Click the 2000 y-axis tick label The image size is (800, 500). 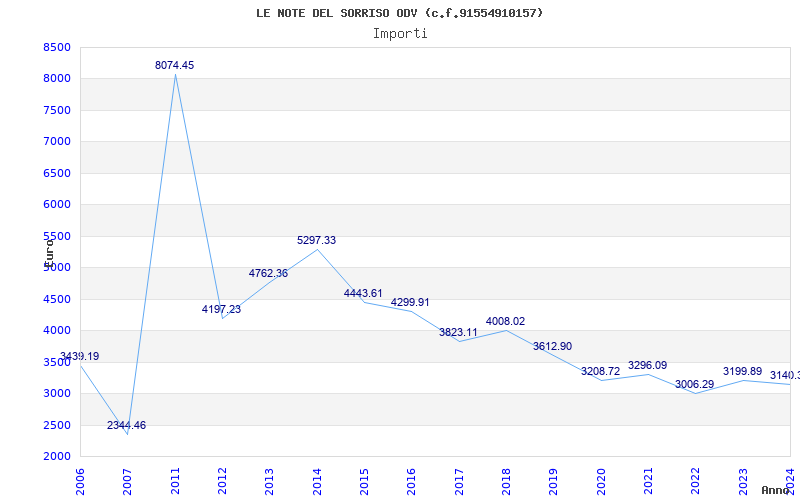point(57,456)
